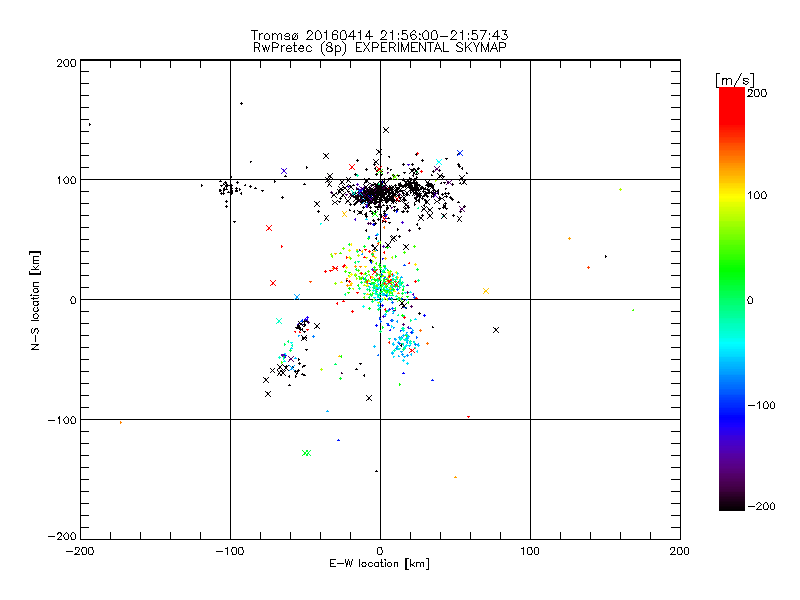Click the y-axis '0' tick label
This screenshot has height=600, width=800.
[x=73, y=300]
